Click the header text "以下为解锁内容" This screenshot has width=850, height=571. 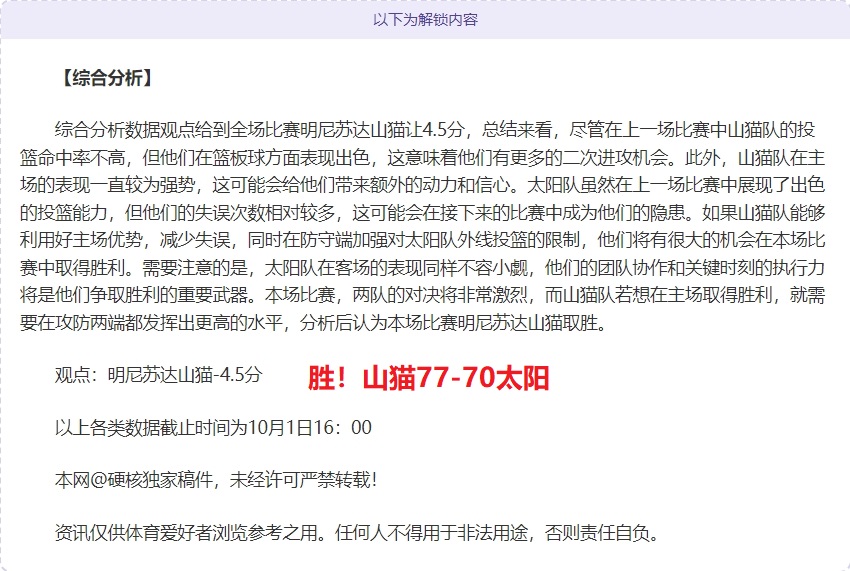tap(425, 20)
